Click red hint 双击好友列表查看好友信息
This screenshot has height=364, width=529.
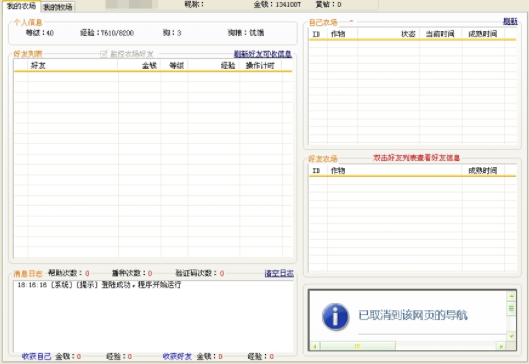point(416,158)
